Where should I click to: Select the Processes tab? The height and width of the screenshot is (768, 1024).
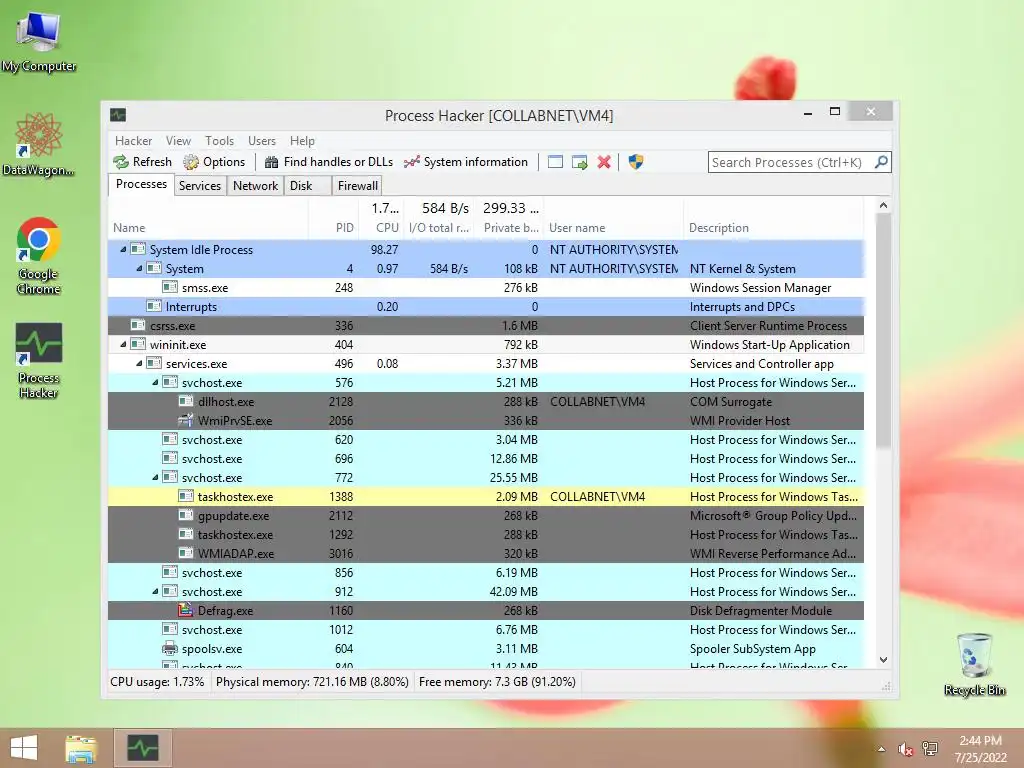[141, 184]
